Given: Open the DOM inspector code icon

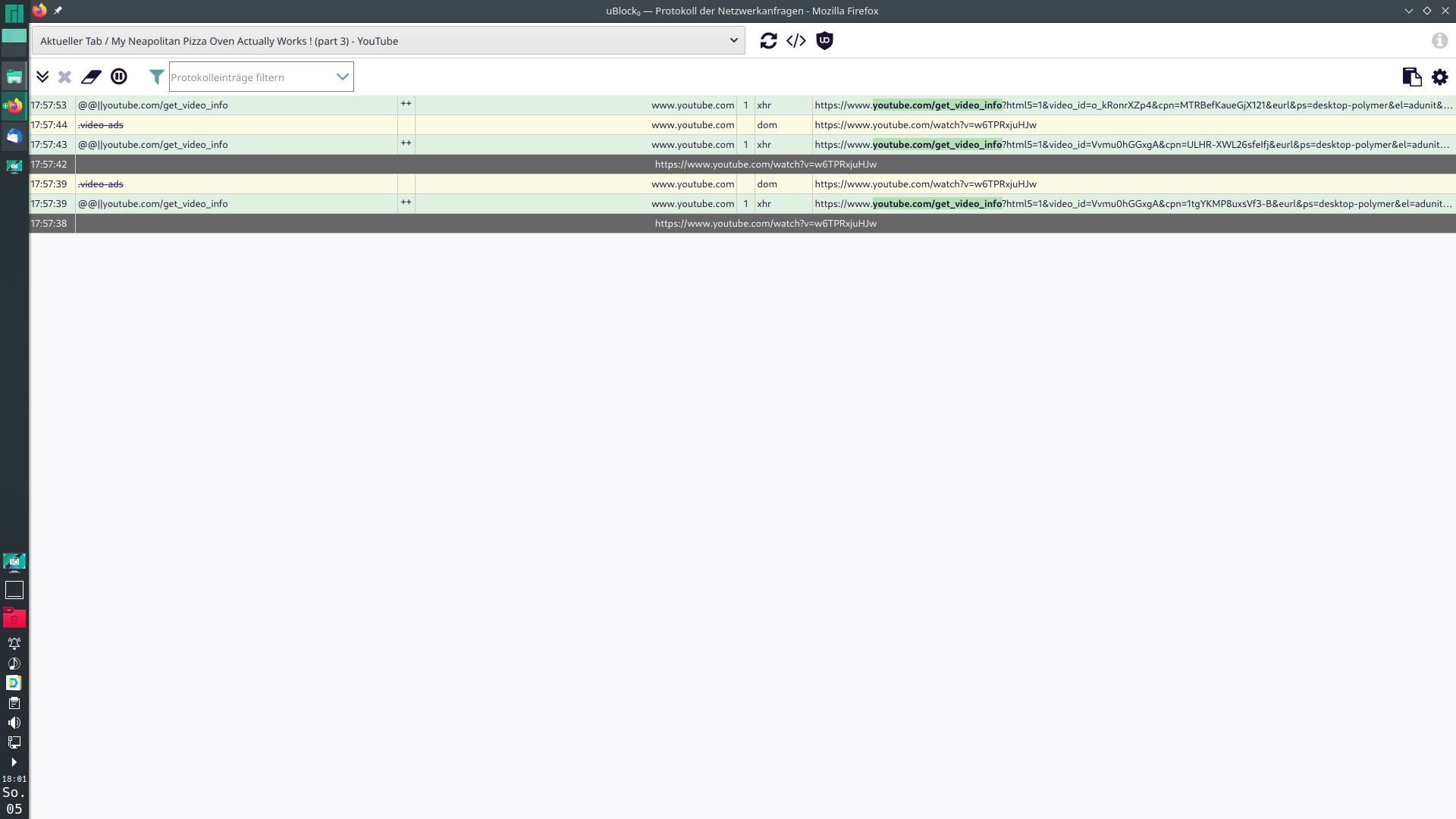Looking at the screenshot, I should pos(796,41).
